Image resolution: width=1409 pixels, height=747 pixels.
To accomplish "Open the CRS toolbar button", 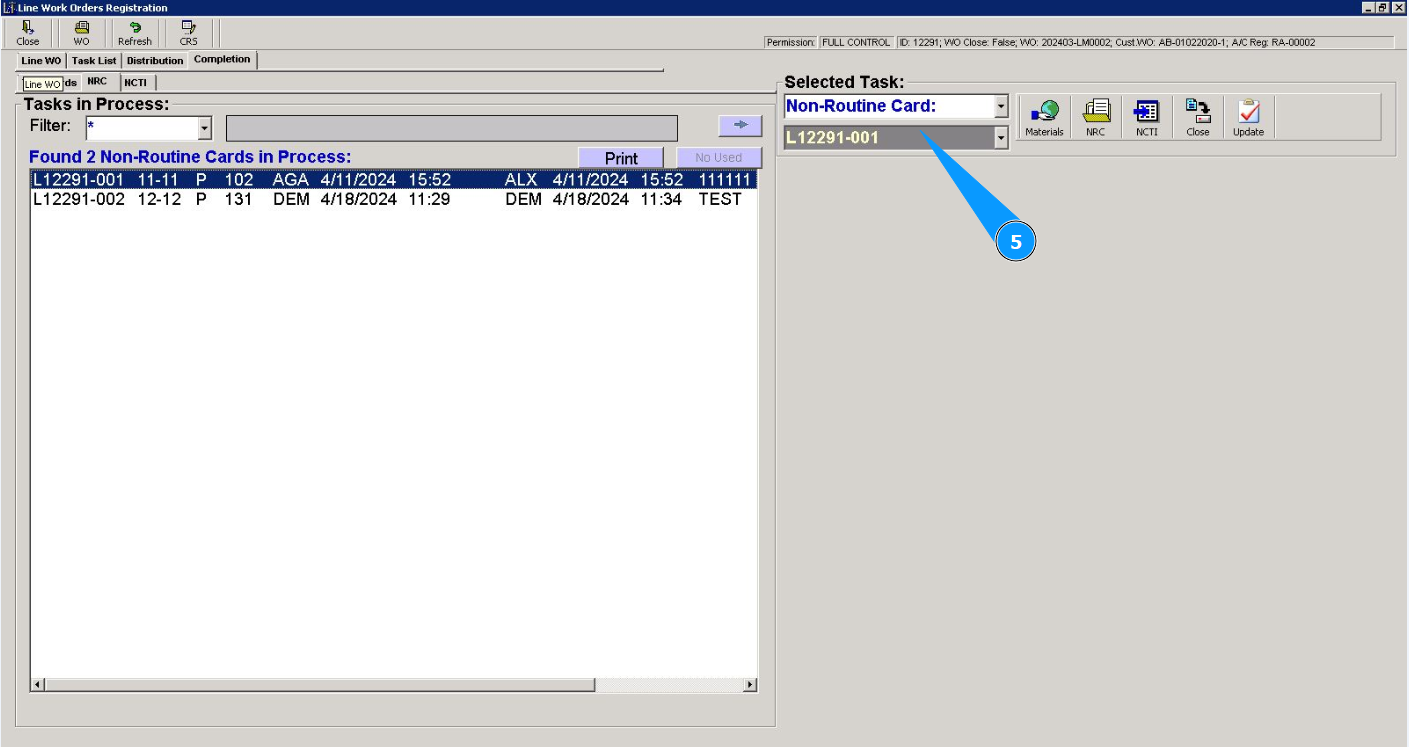I will pyautogui.click(x=188, y=33).
